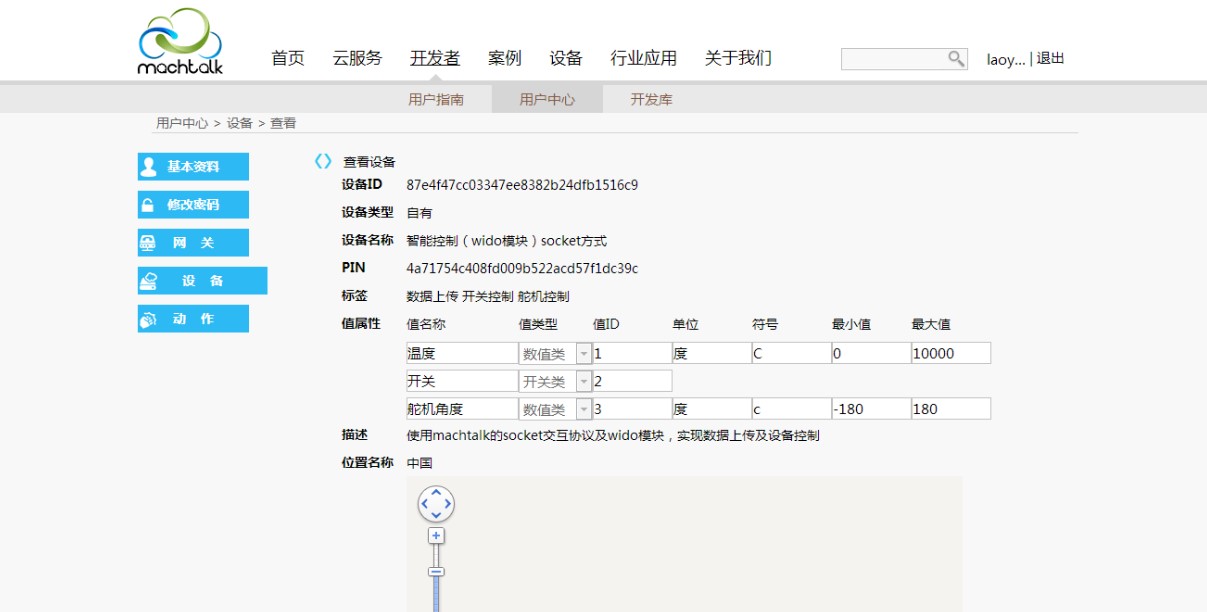This screenshot has height=612, width=1207.
Task: Click the 舵机角度 value name field
Action: pos(461,409)
